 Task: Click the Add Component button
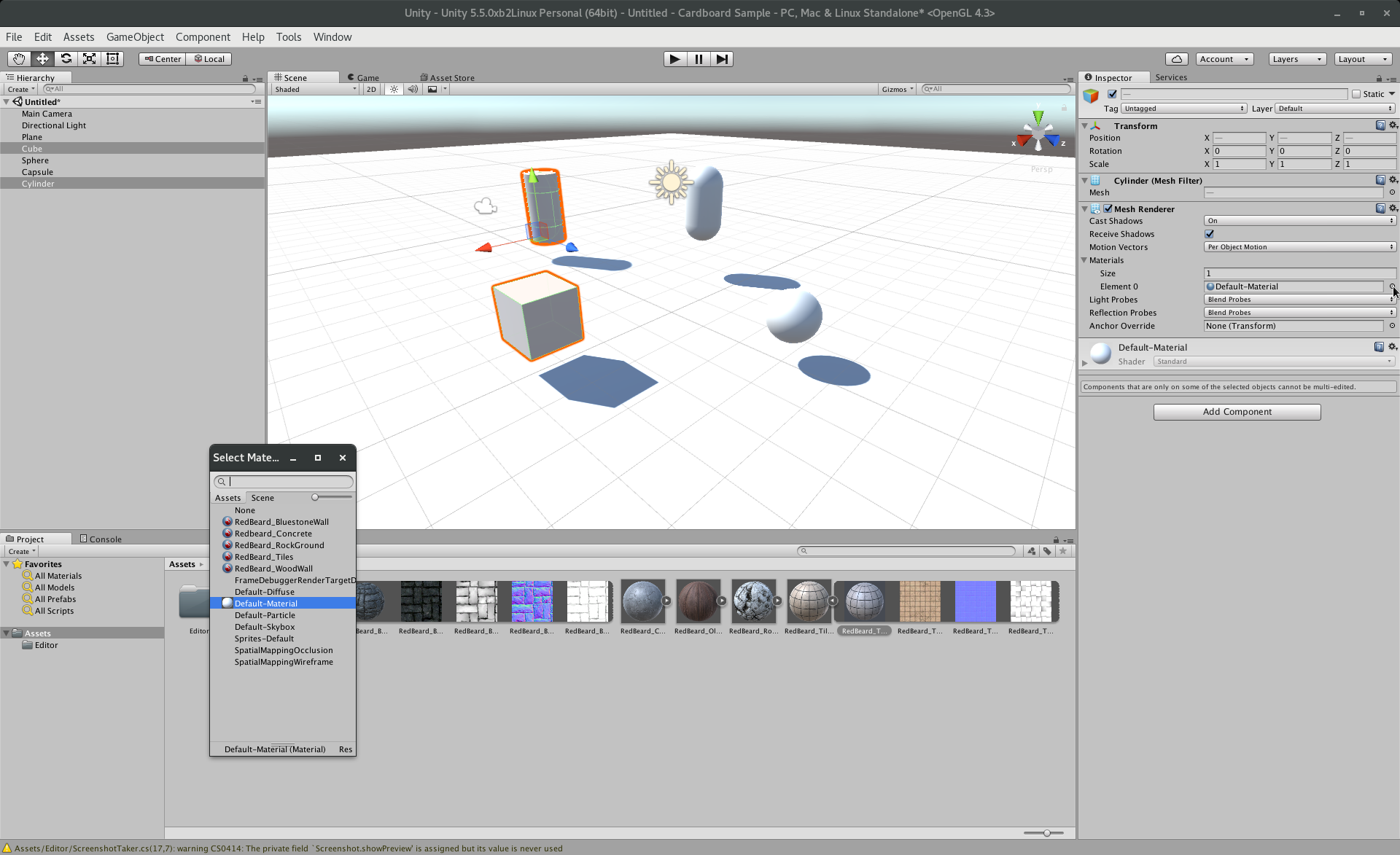click(1237, 412)
